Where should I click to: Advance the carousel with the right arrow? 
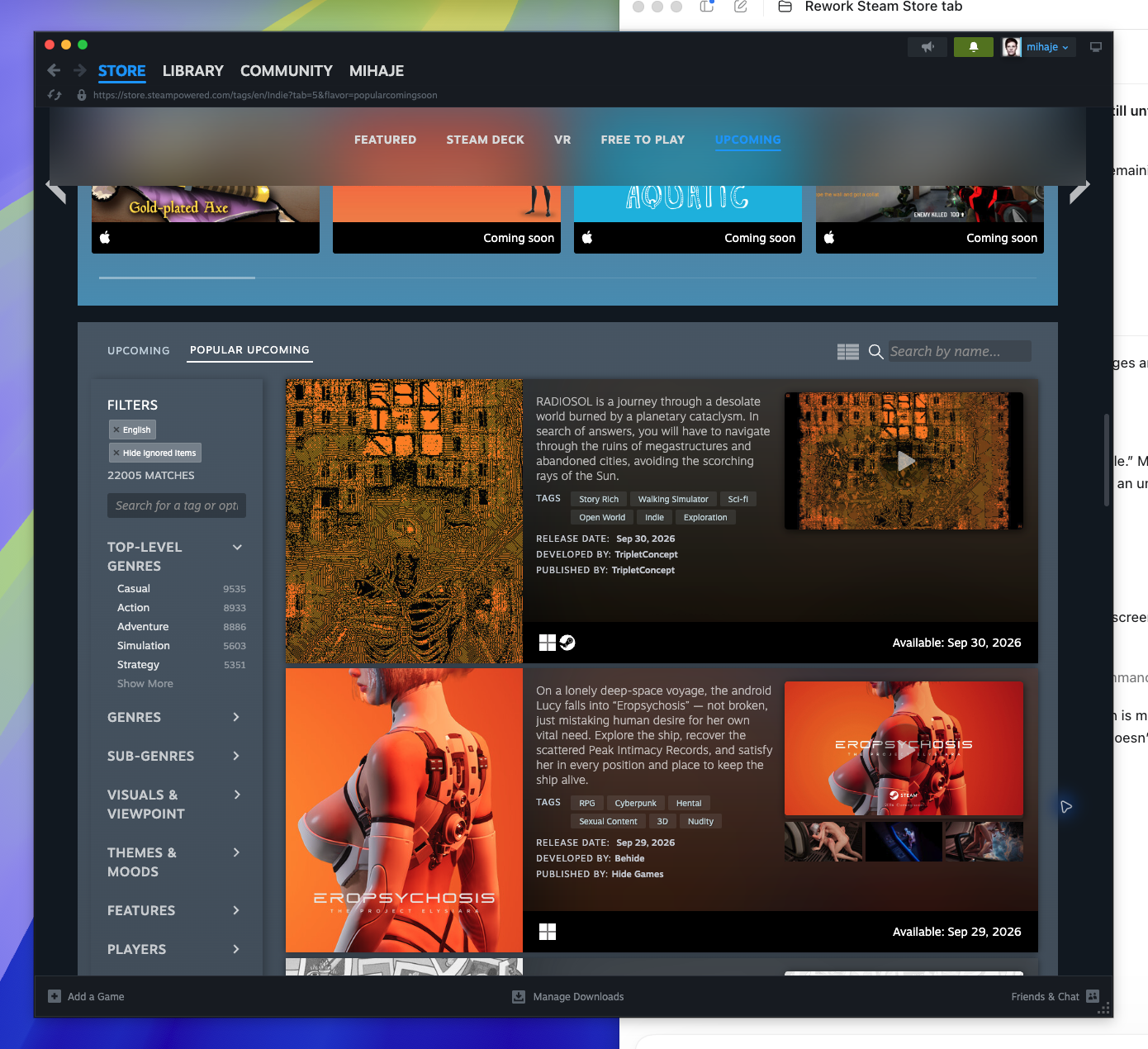[x=1079, y=191]
